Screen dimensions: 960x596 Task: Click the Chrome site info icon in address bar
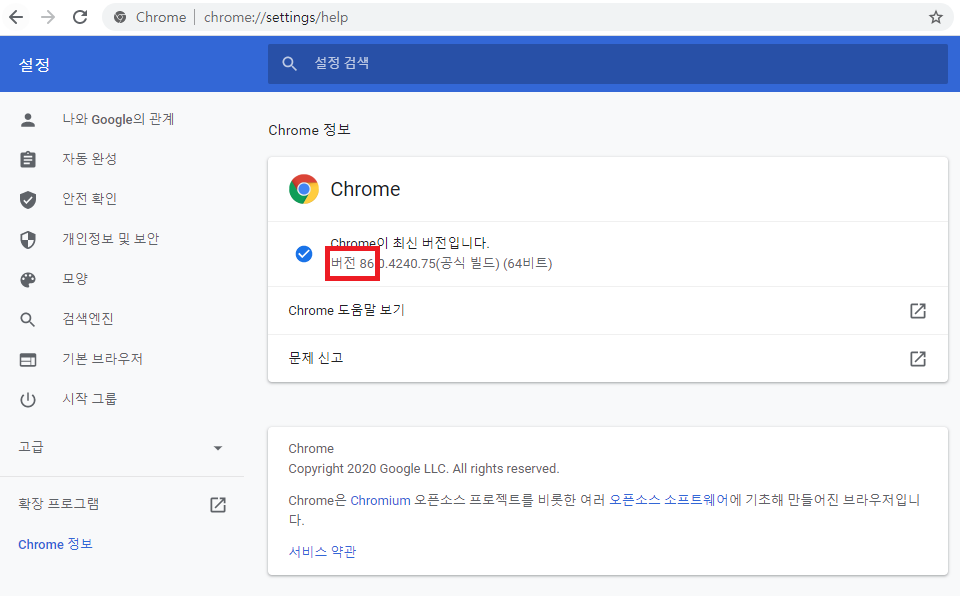tap(121, 17)
